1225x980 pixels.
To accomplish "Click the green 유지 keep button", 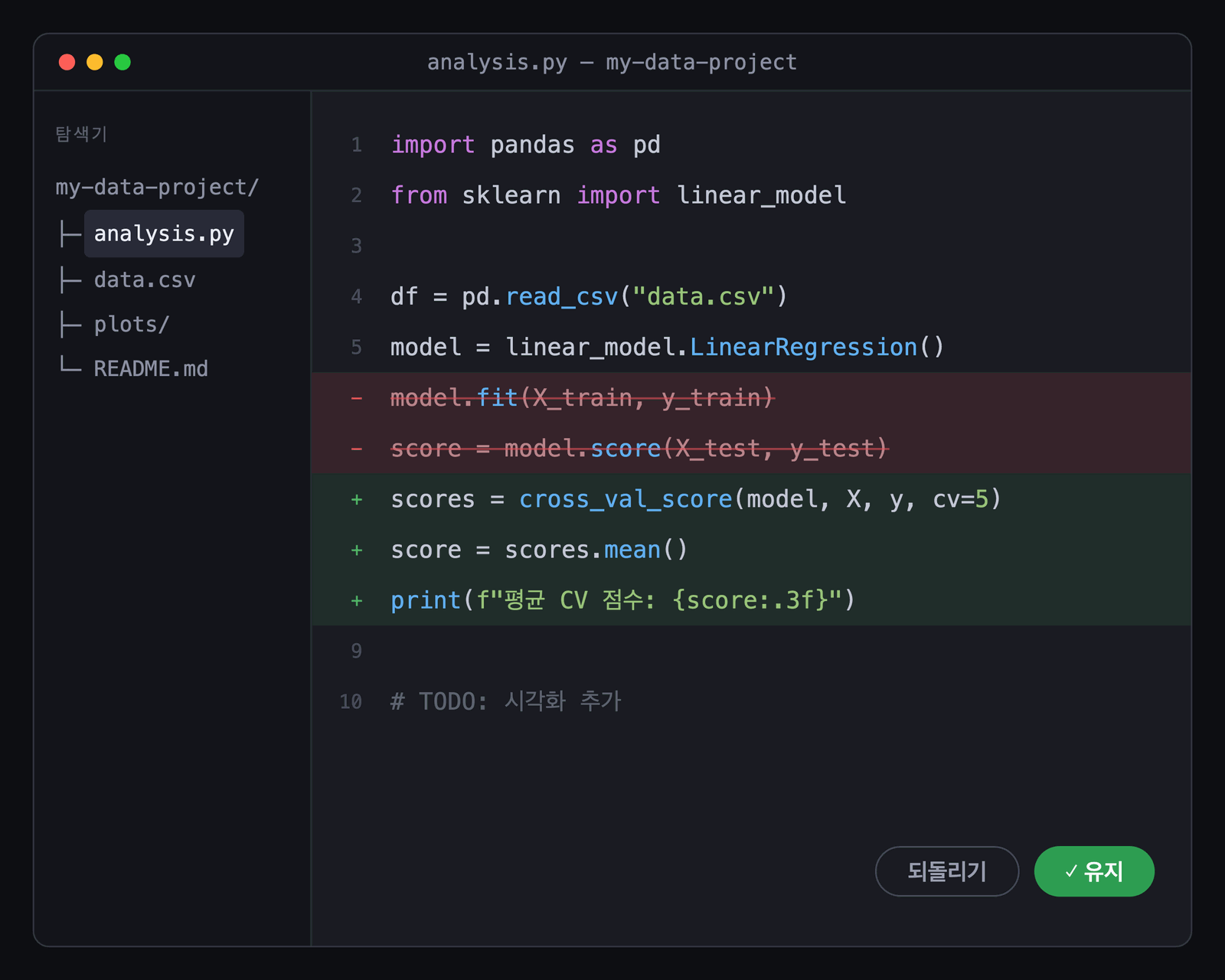I will pos(1094,871).
